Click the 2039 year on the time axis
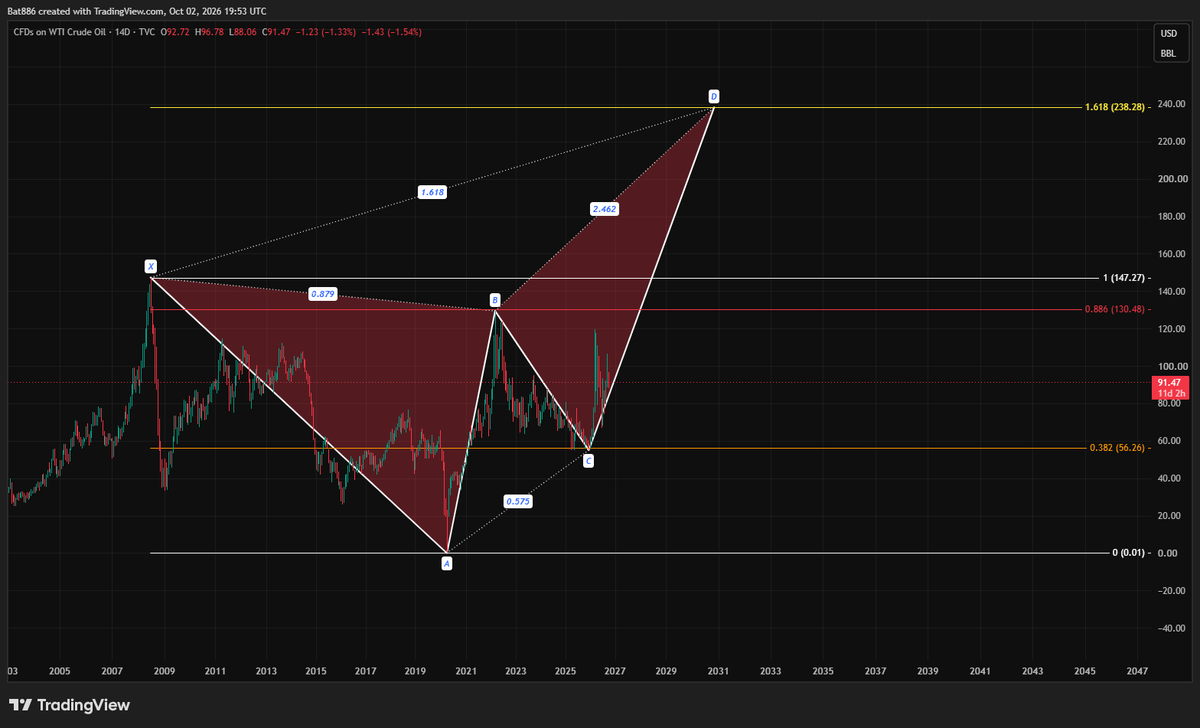This screenshot has height=728, width=1200. click(927, 671)
